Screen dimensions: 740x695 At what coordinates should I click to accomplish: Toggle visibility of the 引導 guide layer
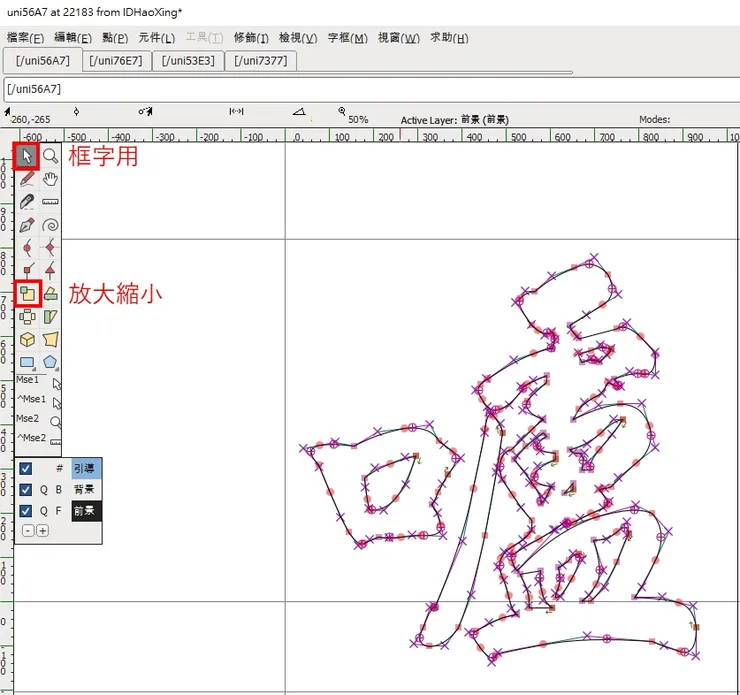click(x=25, y=469)
